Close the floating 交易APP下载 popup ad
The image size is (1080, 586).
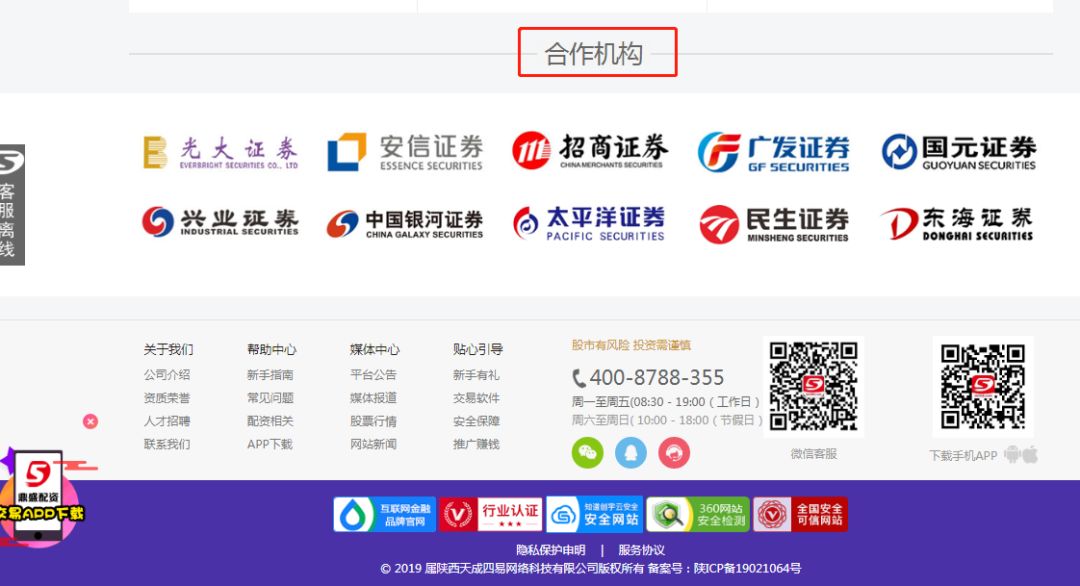pyautogui.click(x=91, y=422)
